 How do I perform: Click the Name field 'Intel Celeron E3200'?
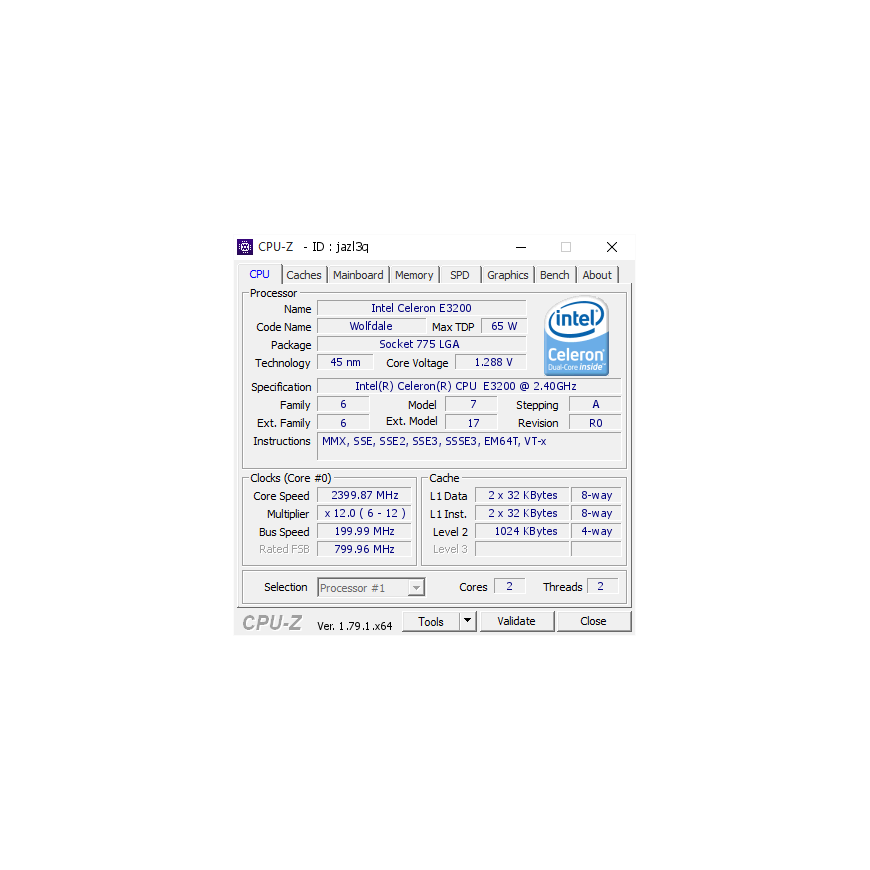(422, 308)
